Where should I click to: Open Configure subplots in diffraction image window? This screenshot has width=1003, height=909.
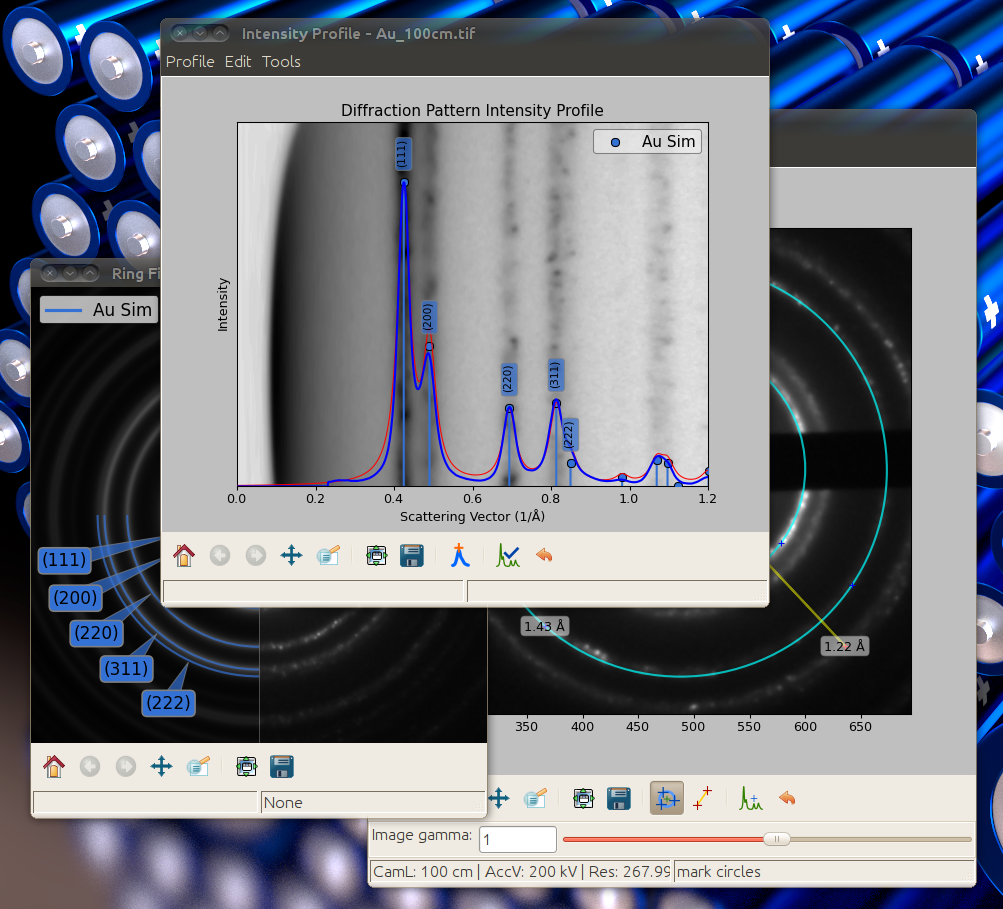pyautogui.click(x=583, y=798)
